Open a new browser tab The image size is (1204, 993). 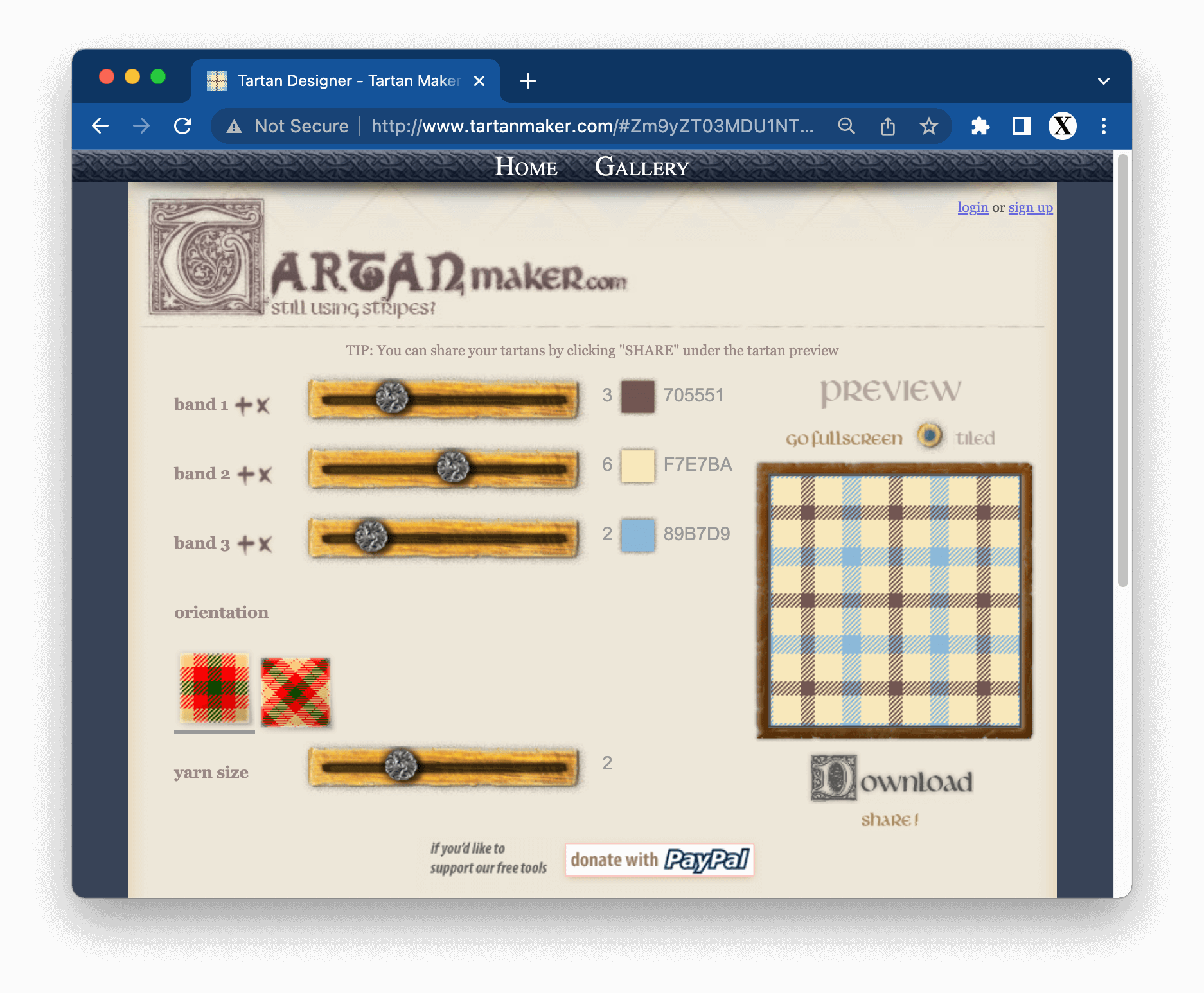[528, 81]
